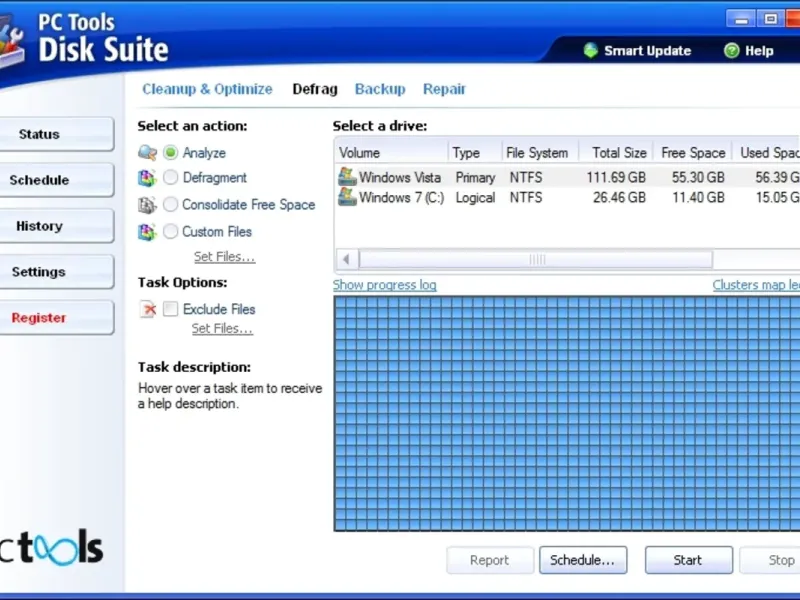Click the 55.30 GB free space cell
The width and height of the screenshot is (800, 600).
698,177
